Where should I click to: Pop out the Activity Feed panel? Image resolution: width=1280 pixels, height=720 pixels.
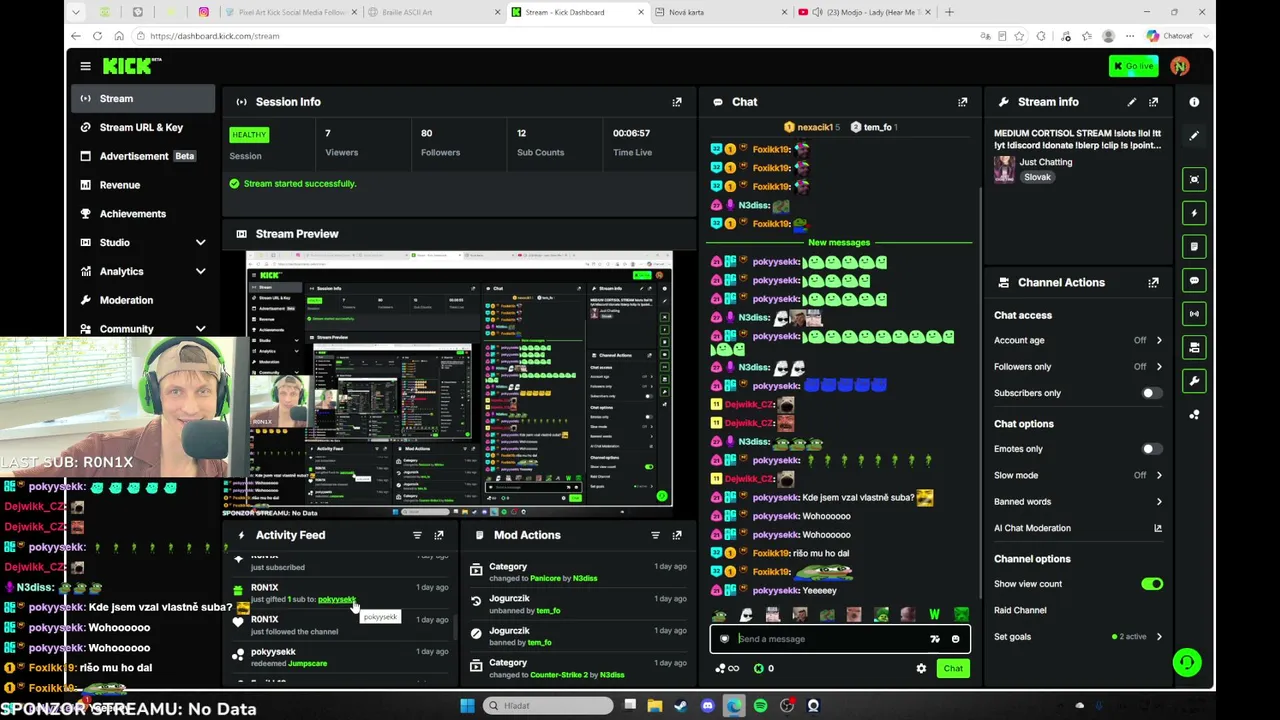click(x=439, y=535)
